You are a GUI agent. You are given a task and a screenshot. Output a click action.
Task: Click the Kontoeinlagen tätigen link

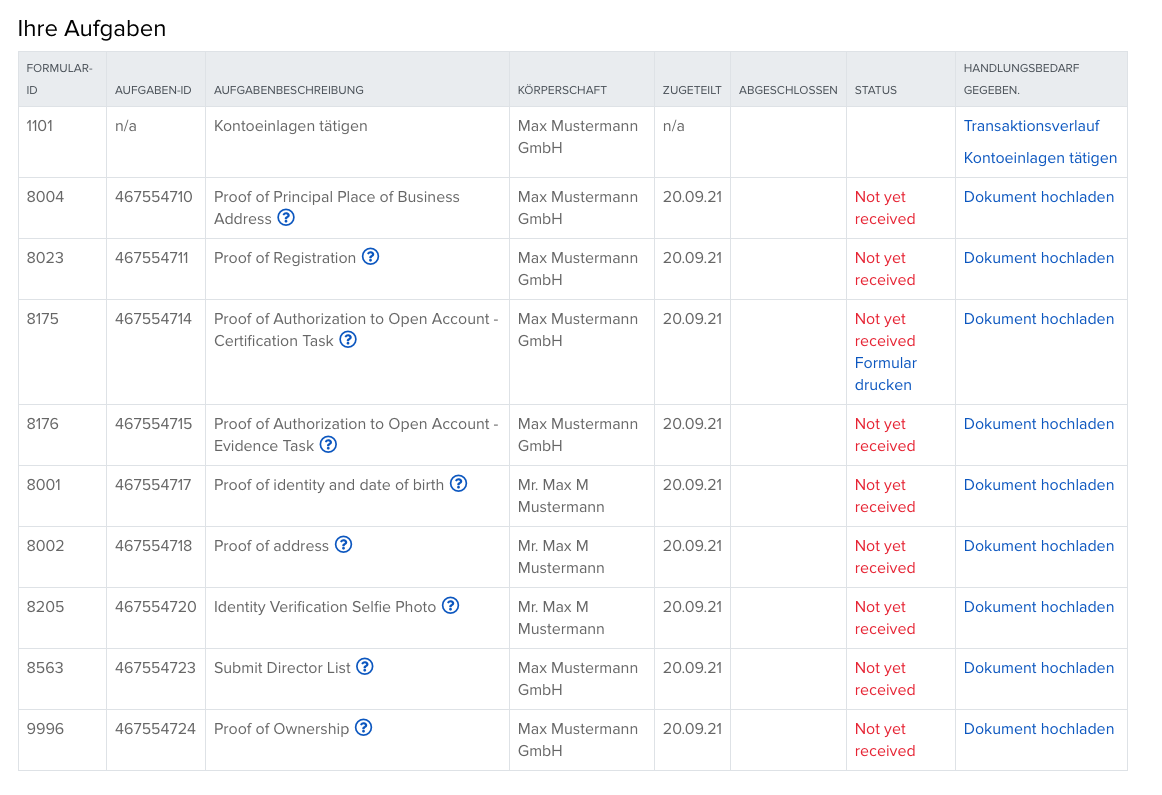(x=1040, y=158)
